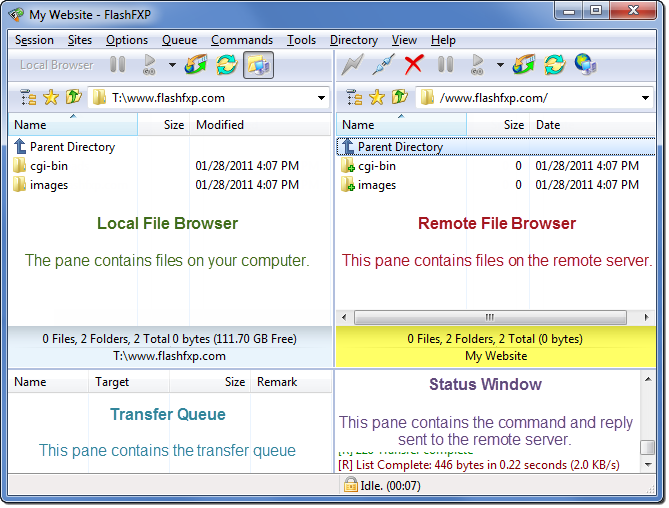The width and height of the screenshot is (669, 508).
Task: Click the lock icon in status bar
Action: pos(351,485)
